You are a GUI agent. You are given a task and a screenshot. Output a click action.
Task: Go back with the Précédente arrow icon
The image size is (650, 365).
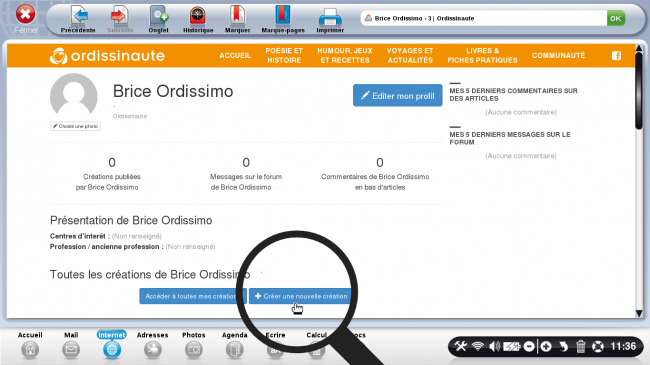click(79, 16)
